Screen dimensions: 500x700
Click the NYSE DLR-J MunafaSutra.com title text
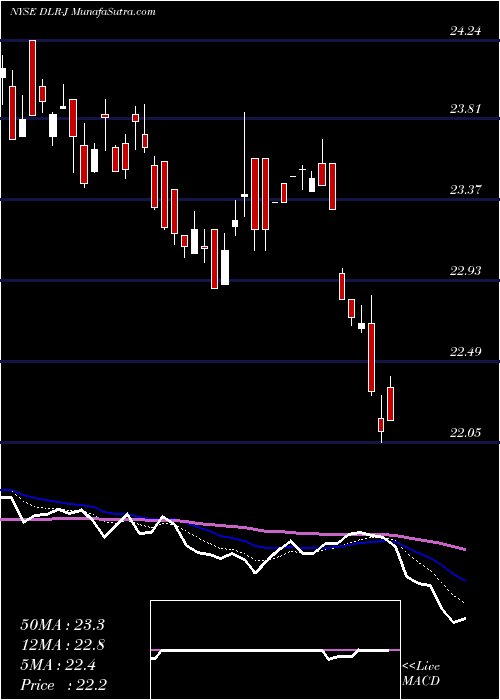(x=83, y=12)
